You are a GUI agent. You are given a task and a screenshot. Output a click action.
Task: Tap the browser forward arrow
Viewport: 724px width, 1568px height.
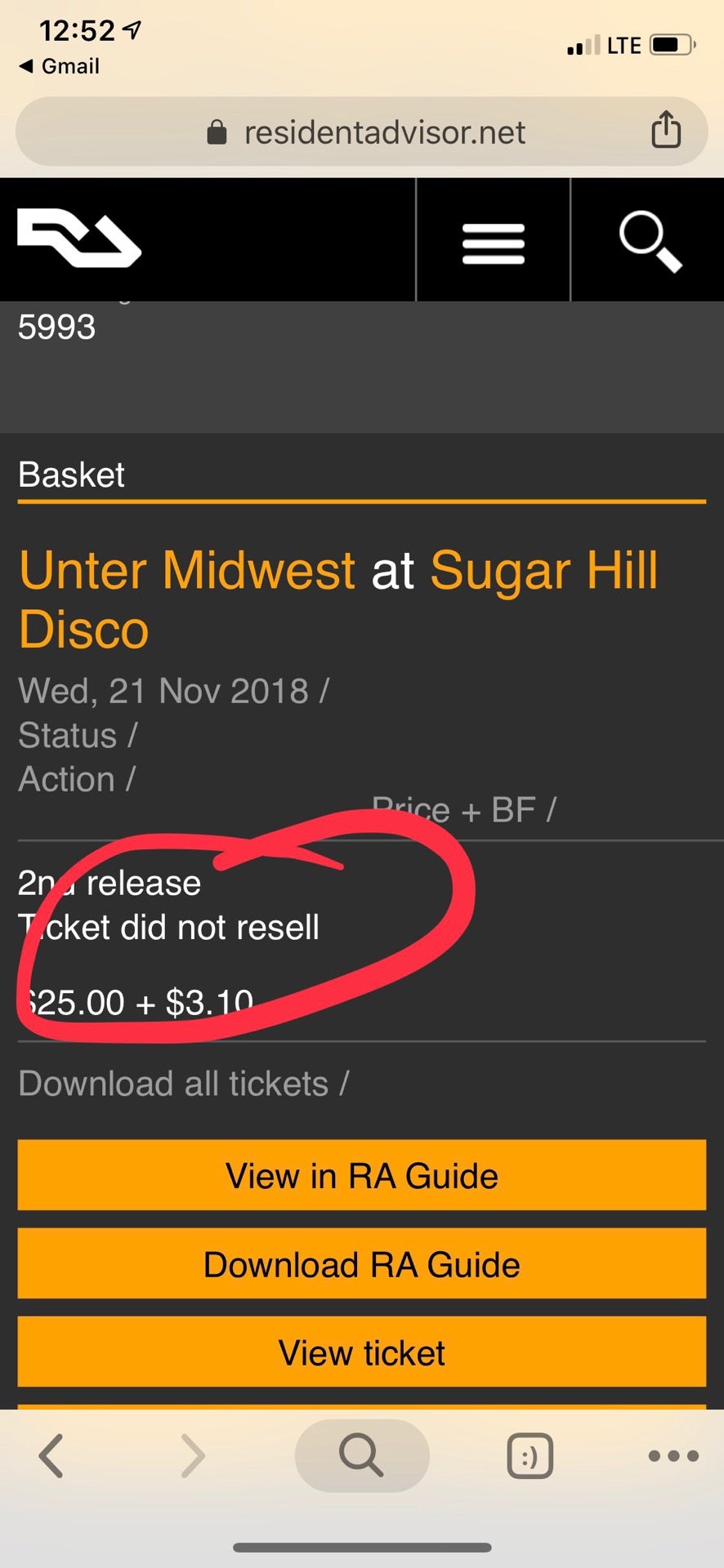[x=193, y=1455]
